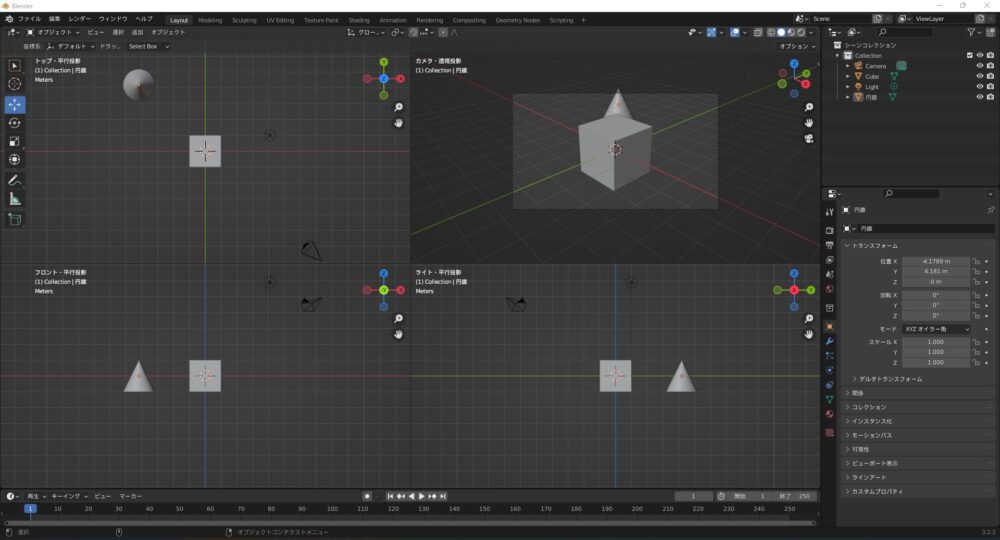
Task: Hide the Light in viewport
Action: point(980,86)
